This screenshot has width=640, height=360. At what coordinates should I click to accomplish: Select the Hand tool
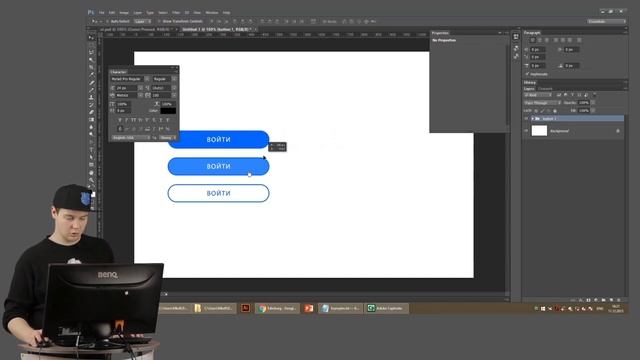[x=91, y=172]
